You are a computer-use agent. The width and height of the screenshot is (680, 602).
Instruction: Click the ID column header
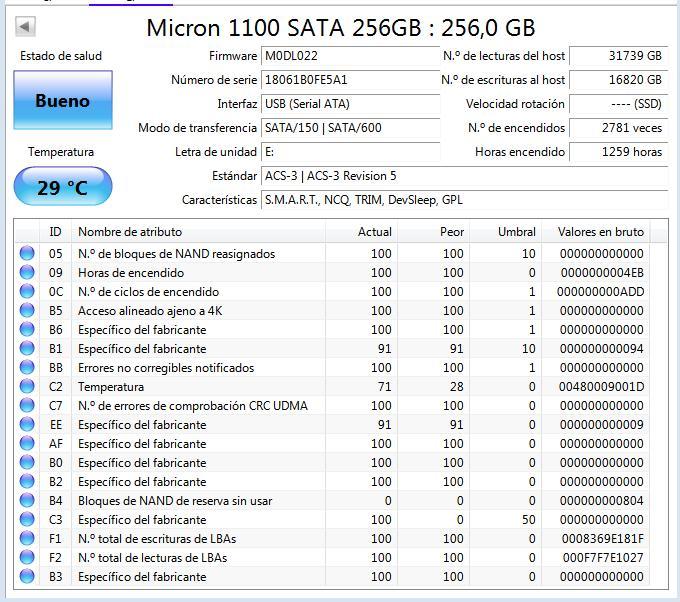[55, 232]
